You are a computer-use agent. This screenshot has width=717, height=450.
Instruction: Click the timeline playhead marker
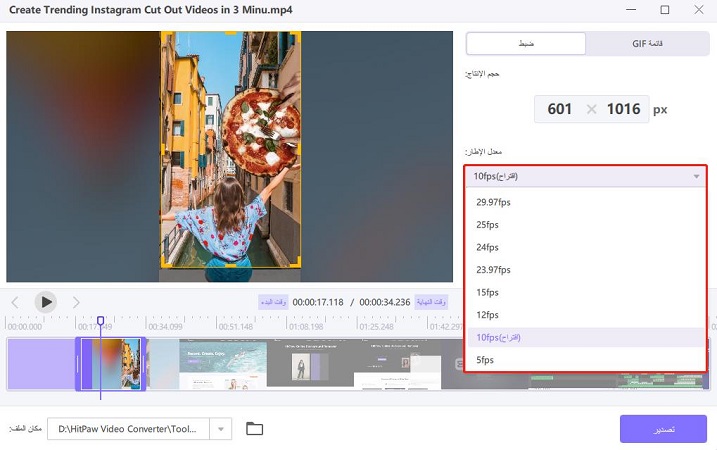[x=101, y=320]
